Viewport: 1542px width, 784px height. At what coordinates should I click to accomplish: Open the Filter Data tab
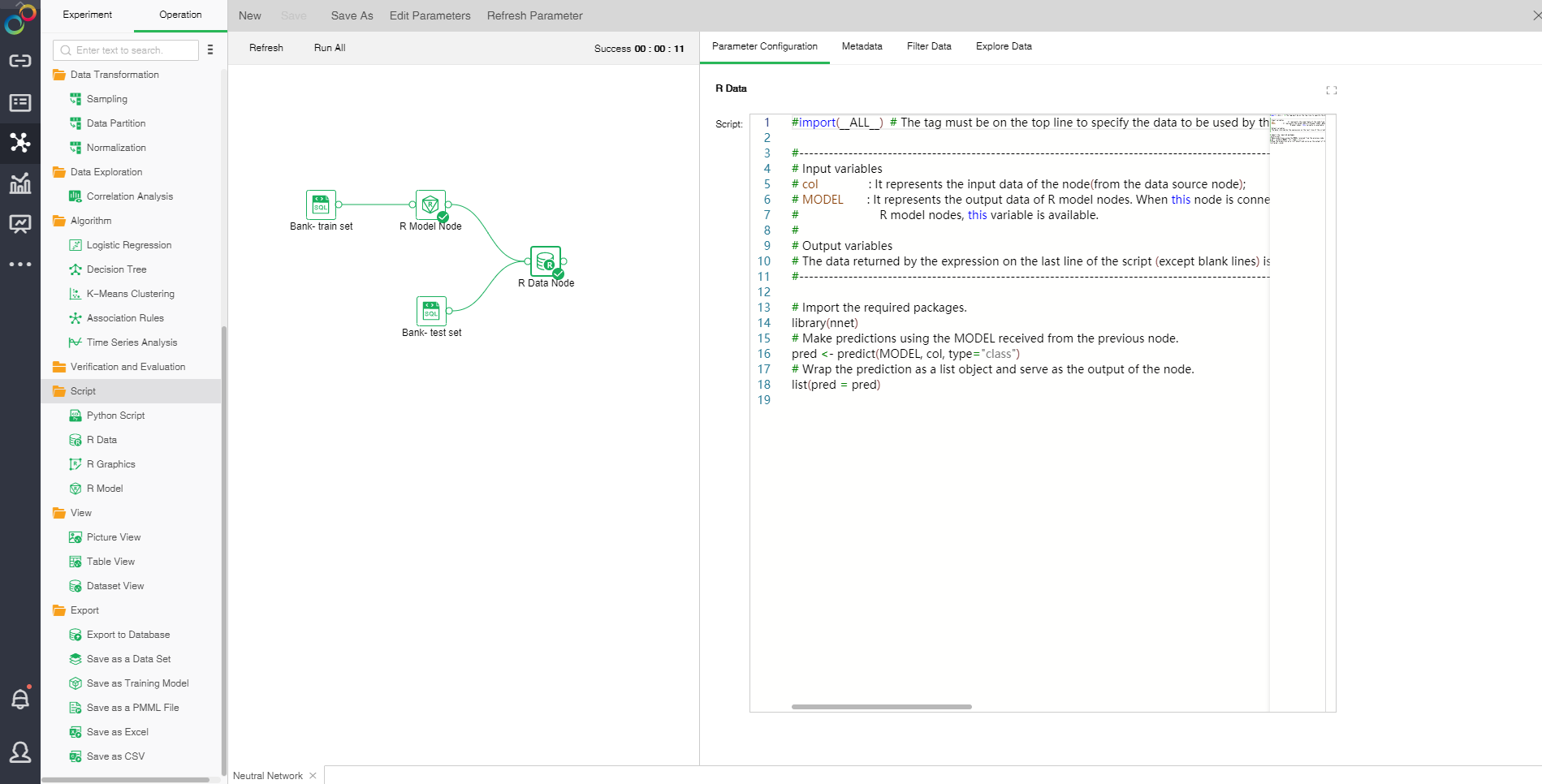coord(929,46)
